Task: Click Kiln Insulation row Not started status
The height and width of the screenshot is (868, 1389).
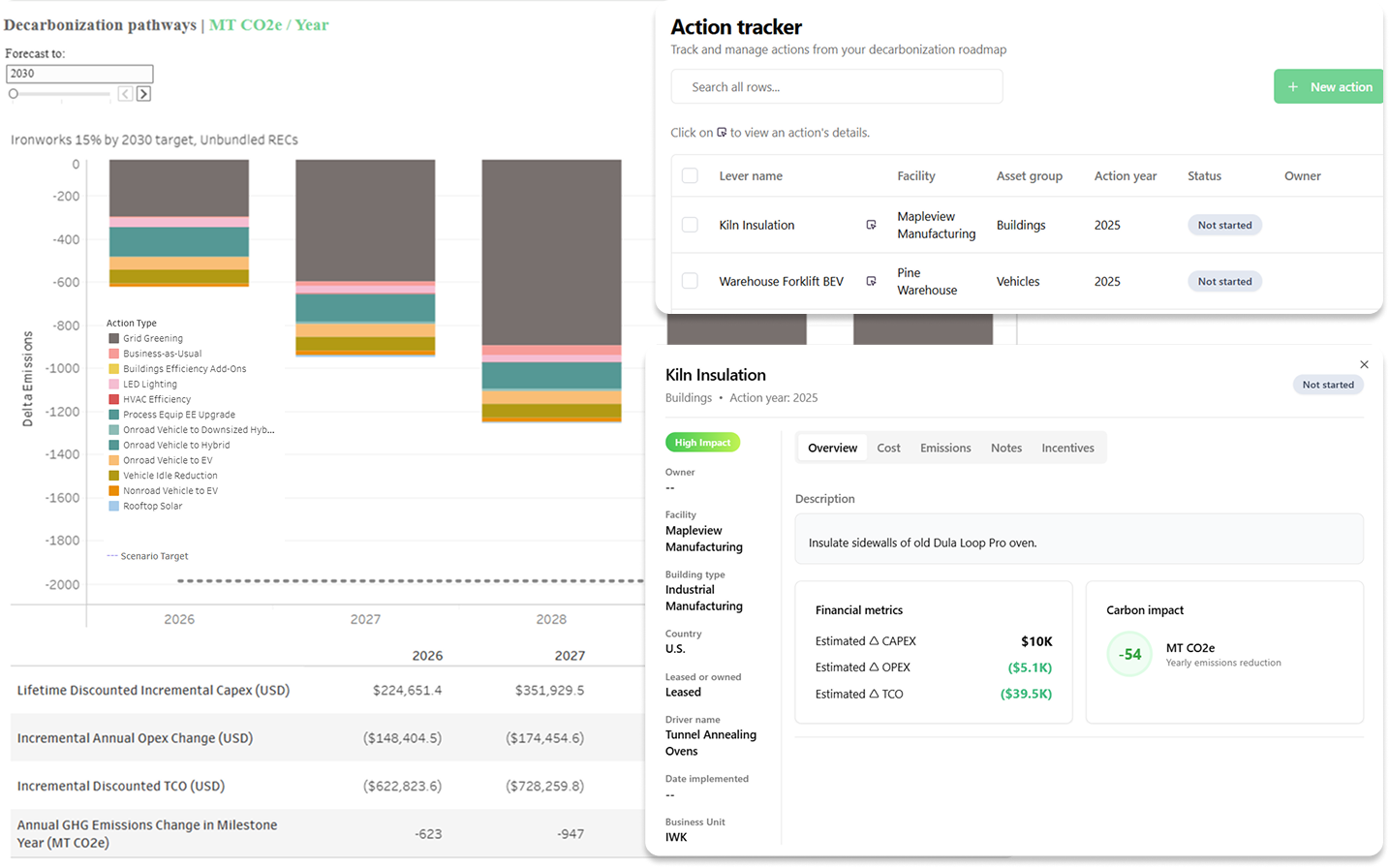Action: [x=1224, y=225]
